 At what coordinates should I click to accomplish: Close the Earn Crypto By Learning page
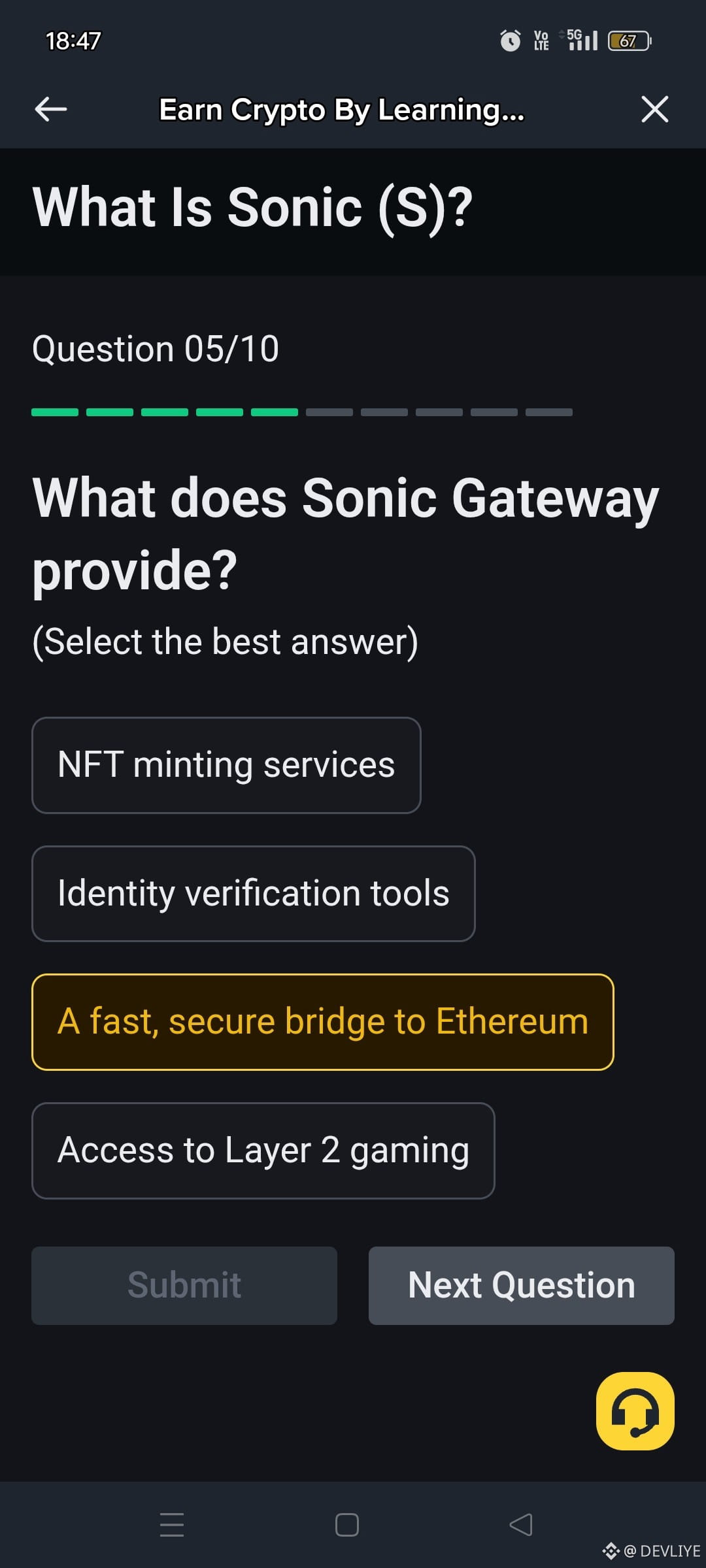pos(654,109)
